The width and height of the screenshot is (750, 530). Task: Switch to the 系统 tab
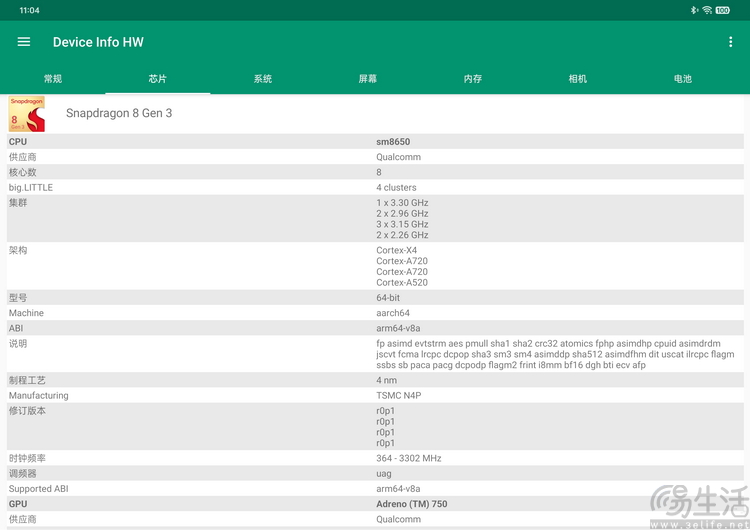click(263, 79)
